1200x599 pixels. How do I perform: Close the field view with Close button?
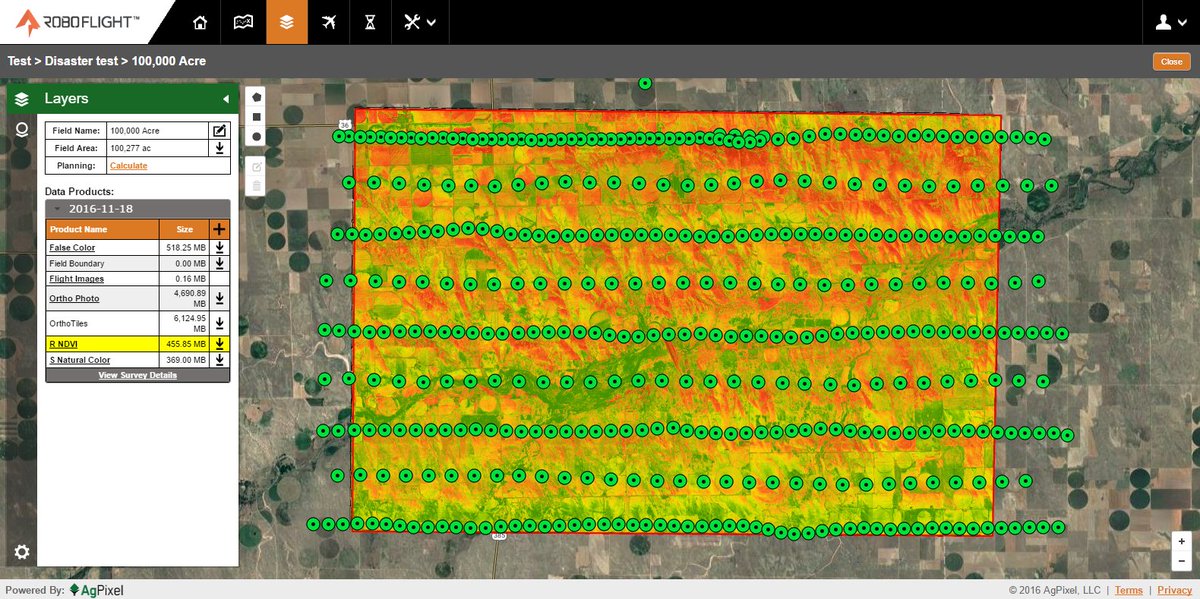click(1171, 61)
